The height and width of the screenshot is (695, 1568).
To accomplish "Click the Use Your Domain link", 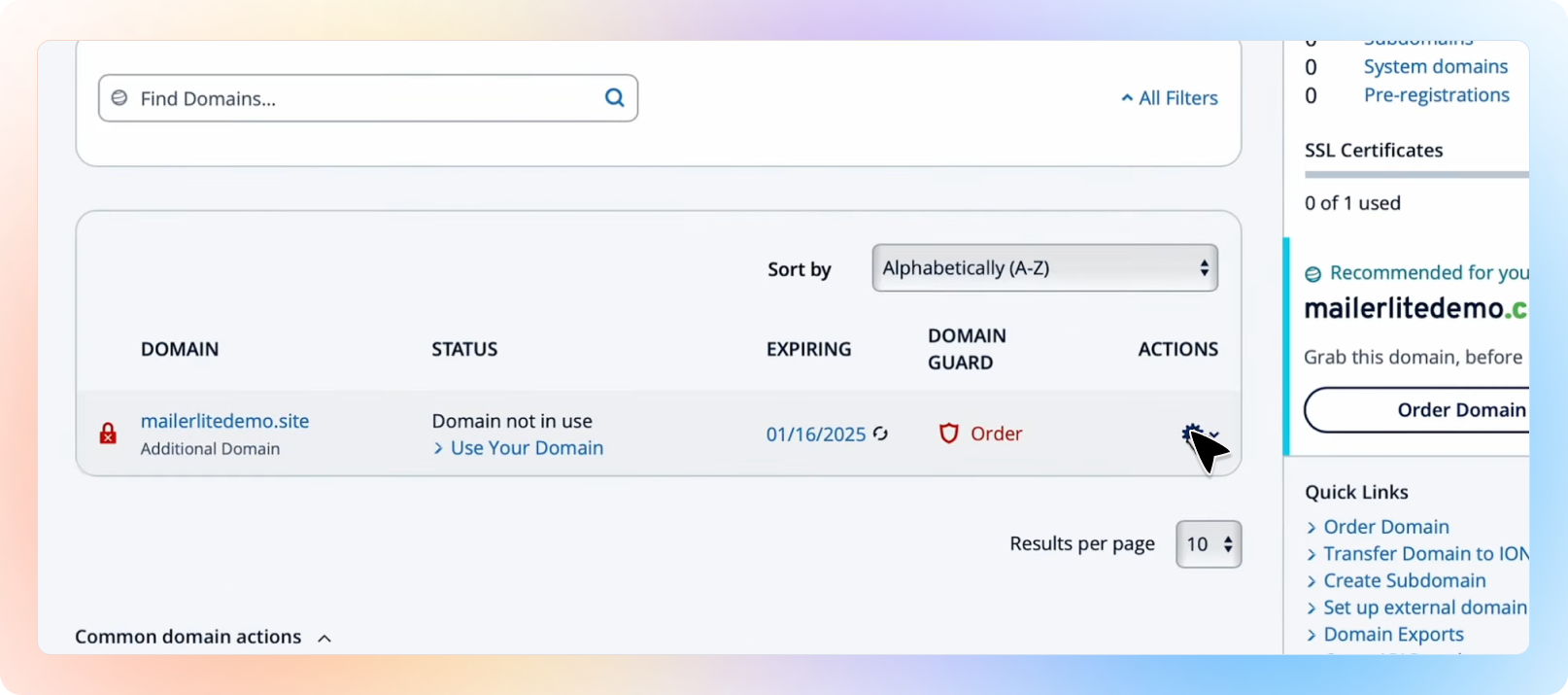I will (x=526, y=448).
